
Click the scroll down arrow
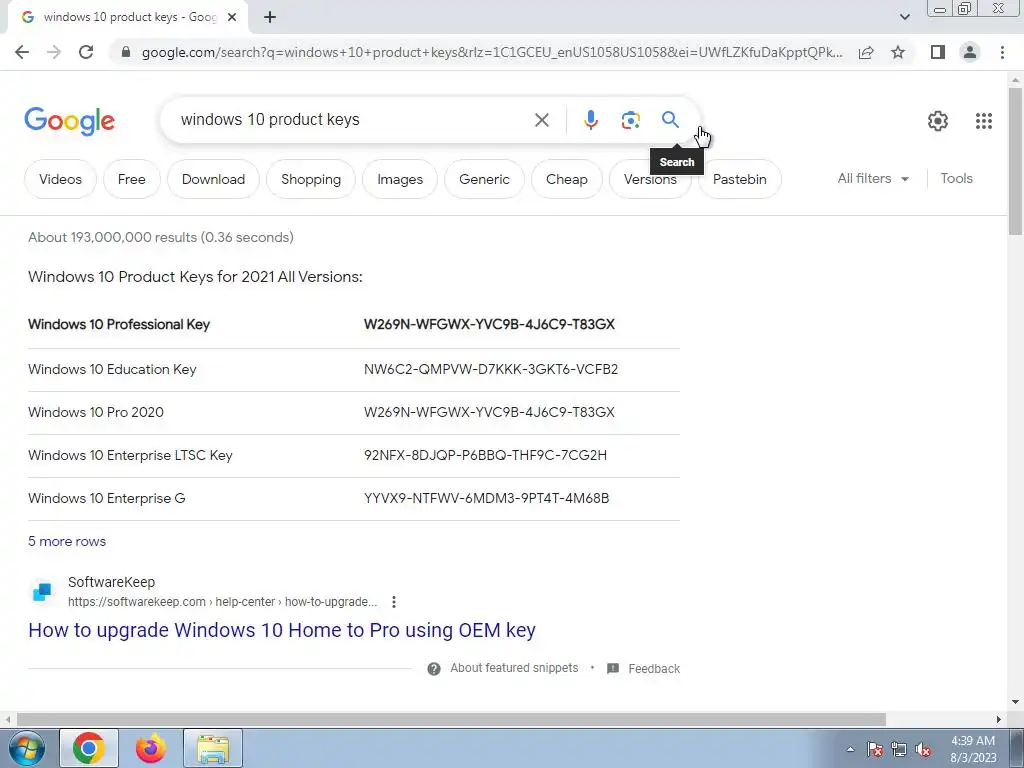1015,702
